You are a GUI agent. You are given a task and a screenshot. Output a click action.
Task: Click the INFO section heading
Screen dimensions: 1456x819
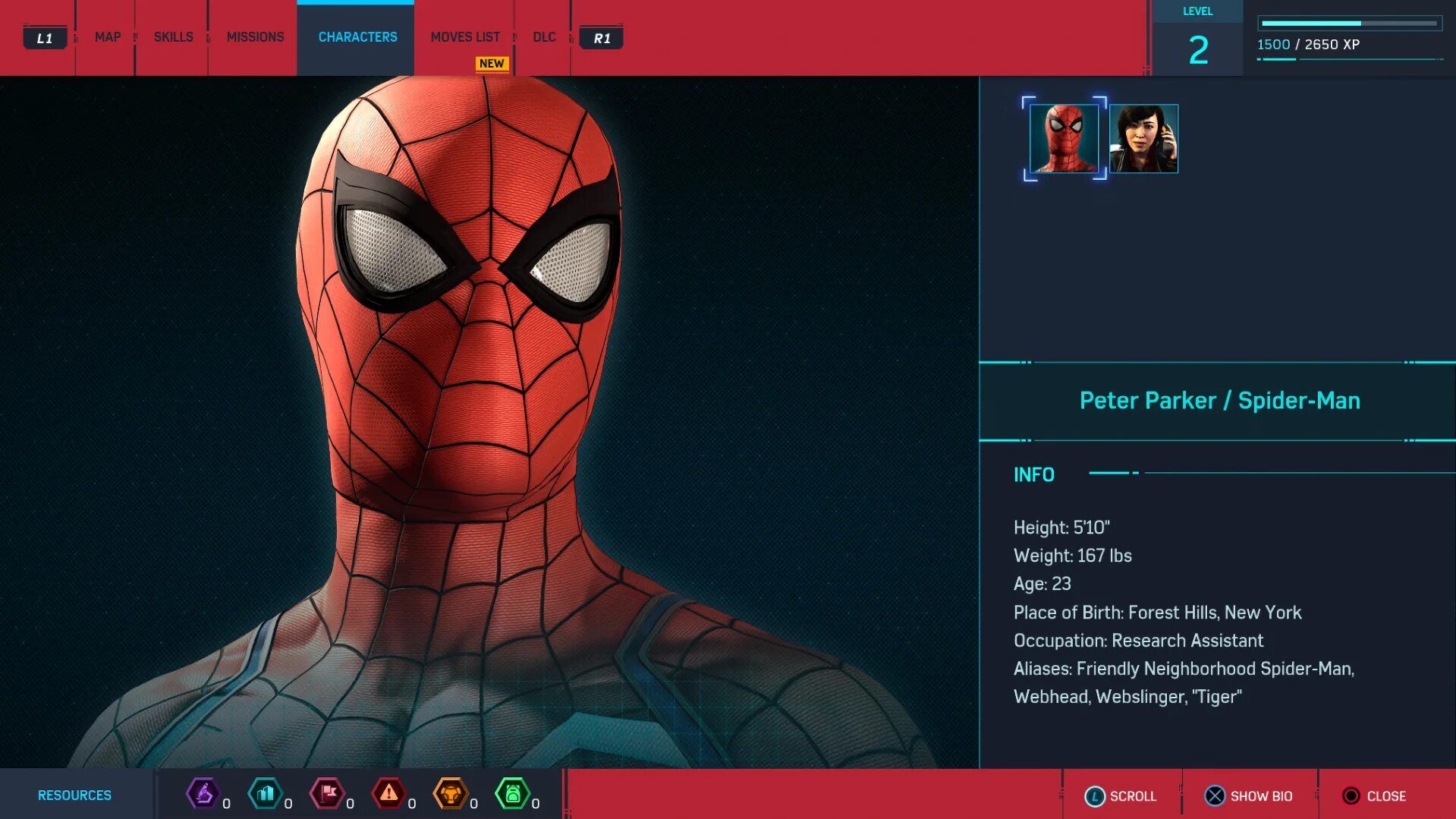[1034, 475]
